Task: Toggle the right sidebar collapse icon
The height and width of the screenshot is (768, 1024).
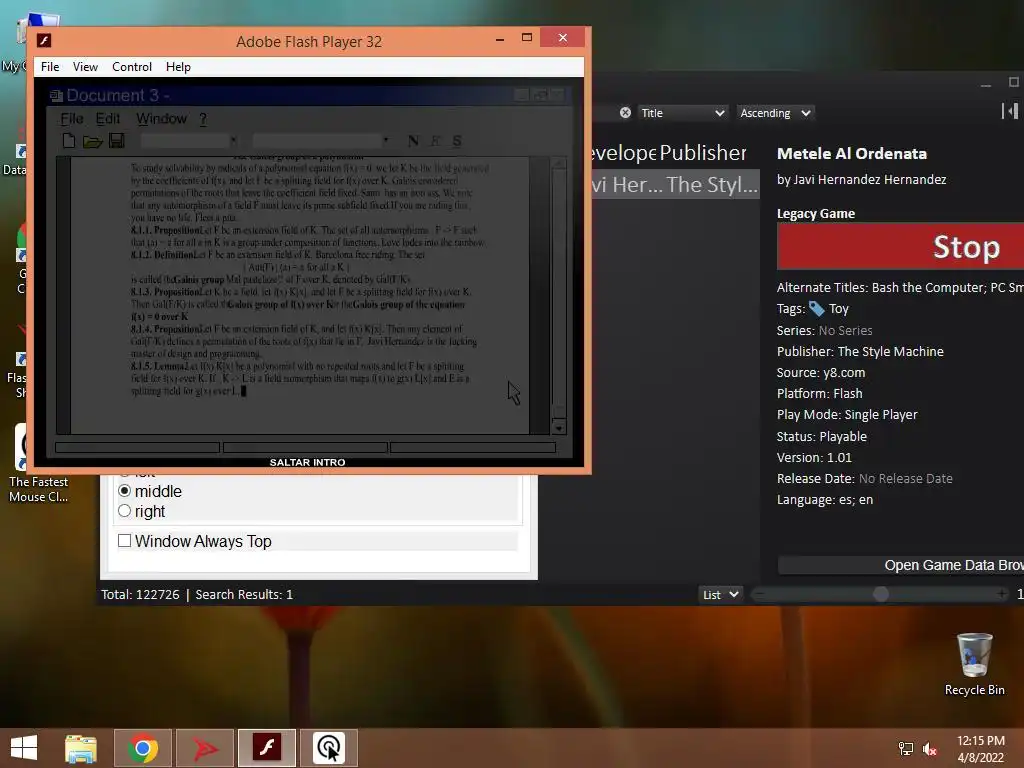Action: click(1010, 111)
